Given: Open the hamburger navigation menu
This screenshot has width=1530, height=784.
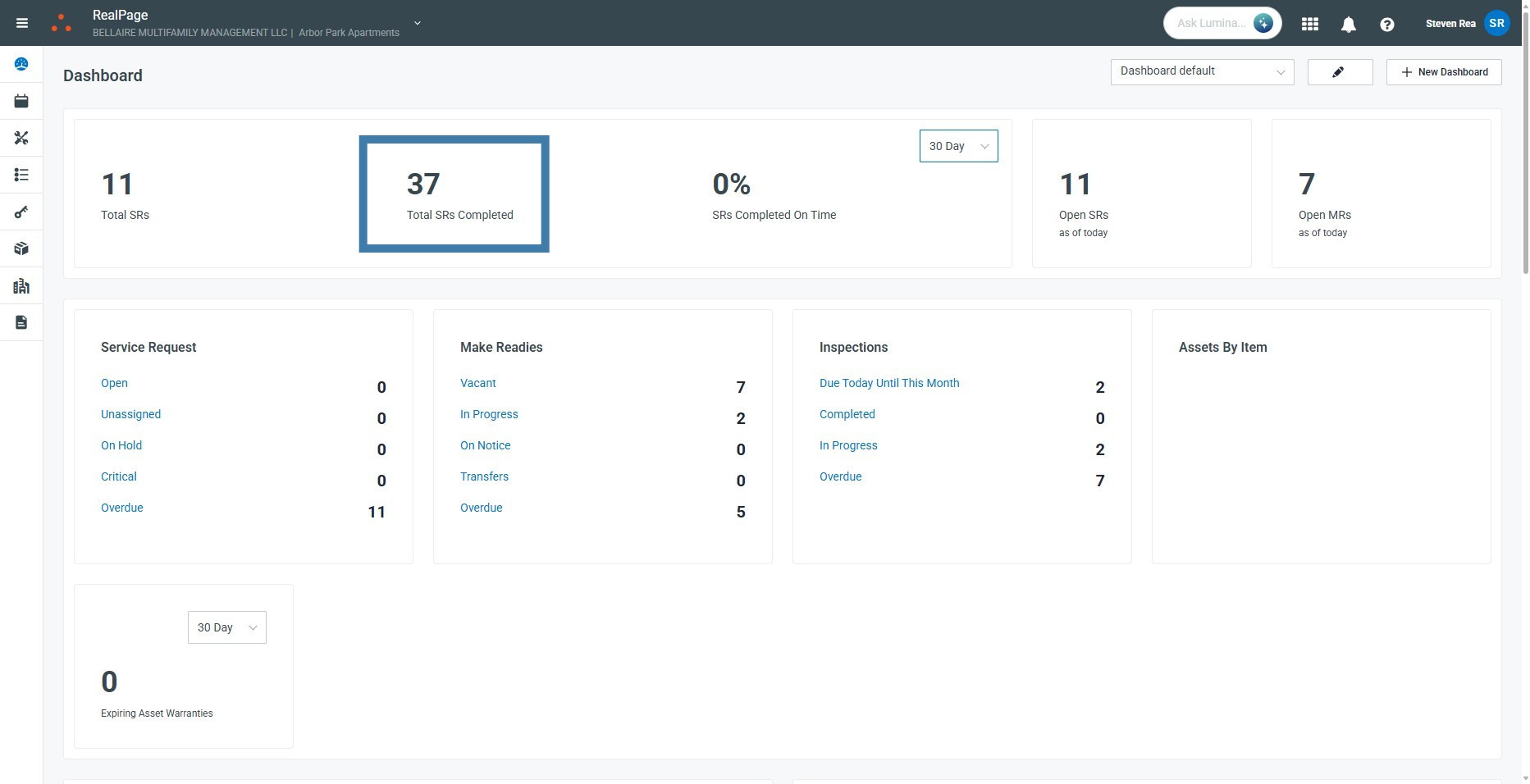Looking at the screenshot, I should (x=22, y=23).
